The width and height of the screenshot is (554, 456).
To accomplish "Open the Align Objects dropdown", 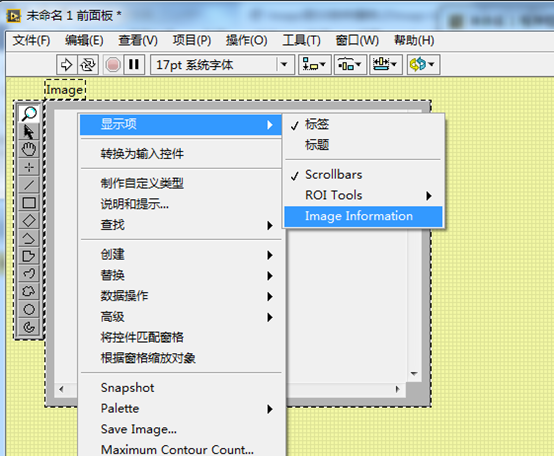I will point(314,65).
